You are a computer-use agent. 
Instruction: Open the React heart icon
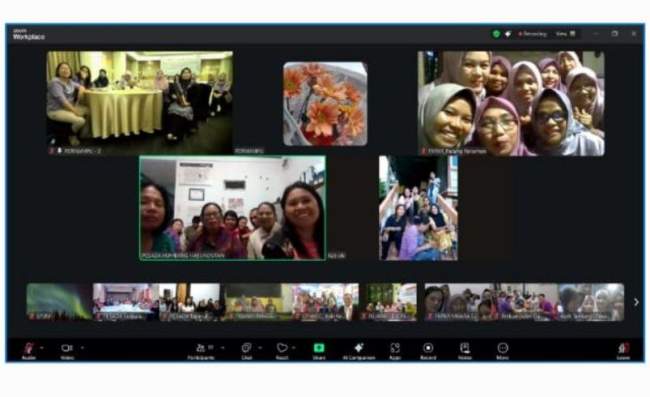[x=282, y=350]
